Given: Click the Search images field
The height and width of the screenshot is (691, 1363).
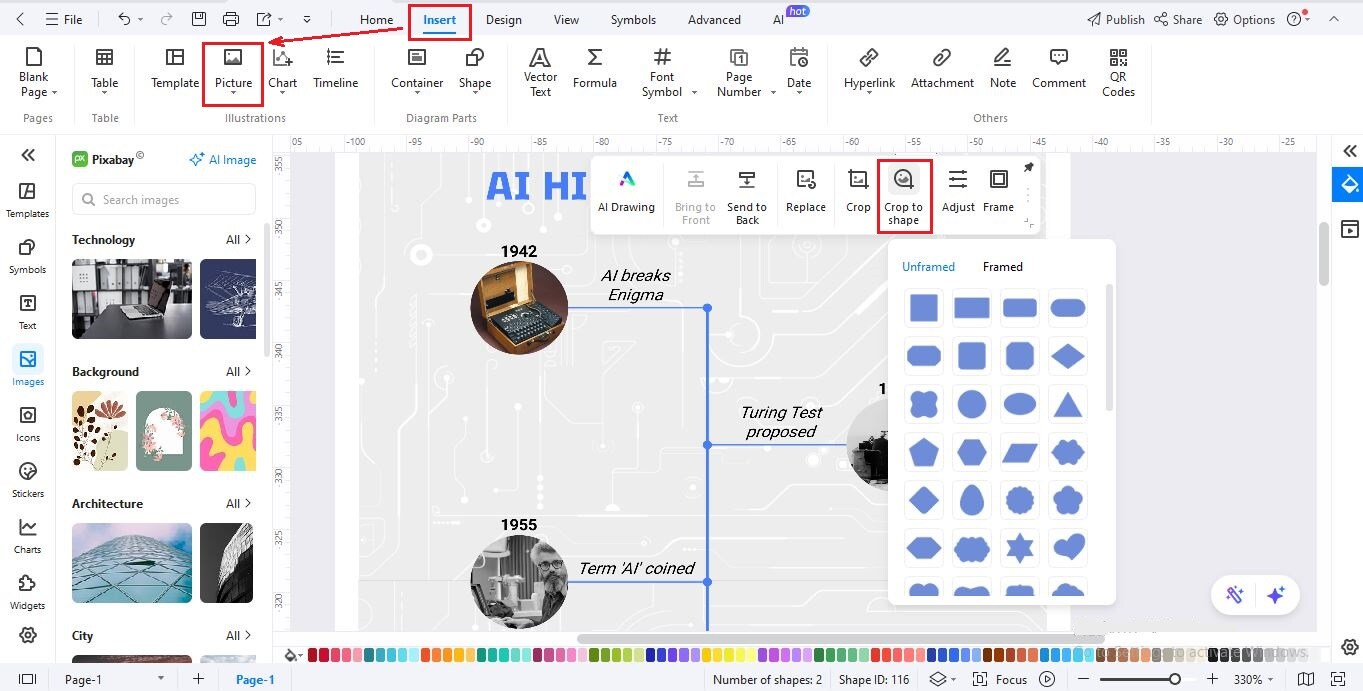Looking at the screenshot, I should (x=164, y=200).
